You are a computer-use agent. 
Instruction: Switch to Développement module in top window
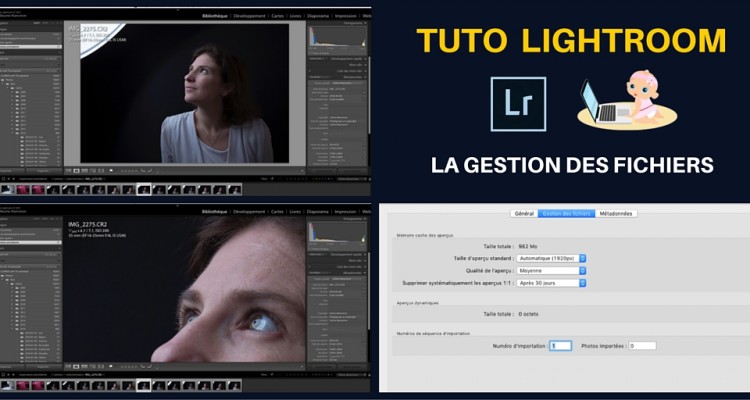(x=249, y=16)
